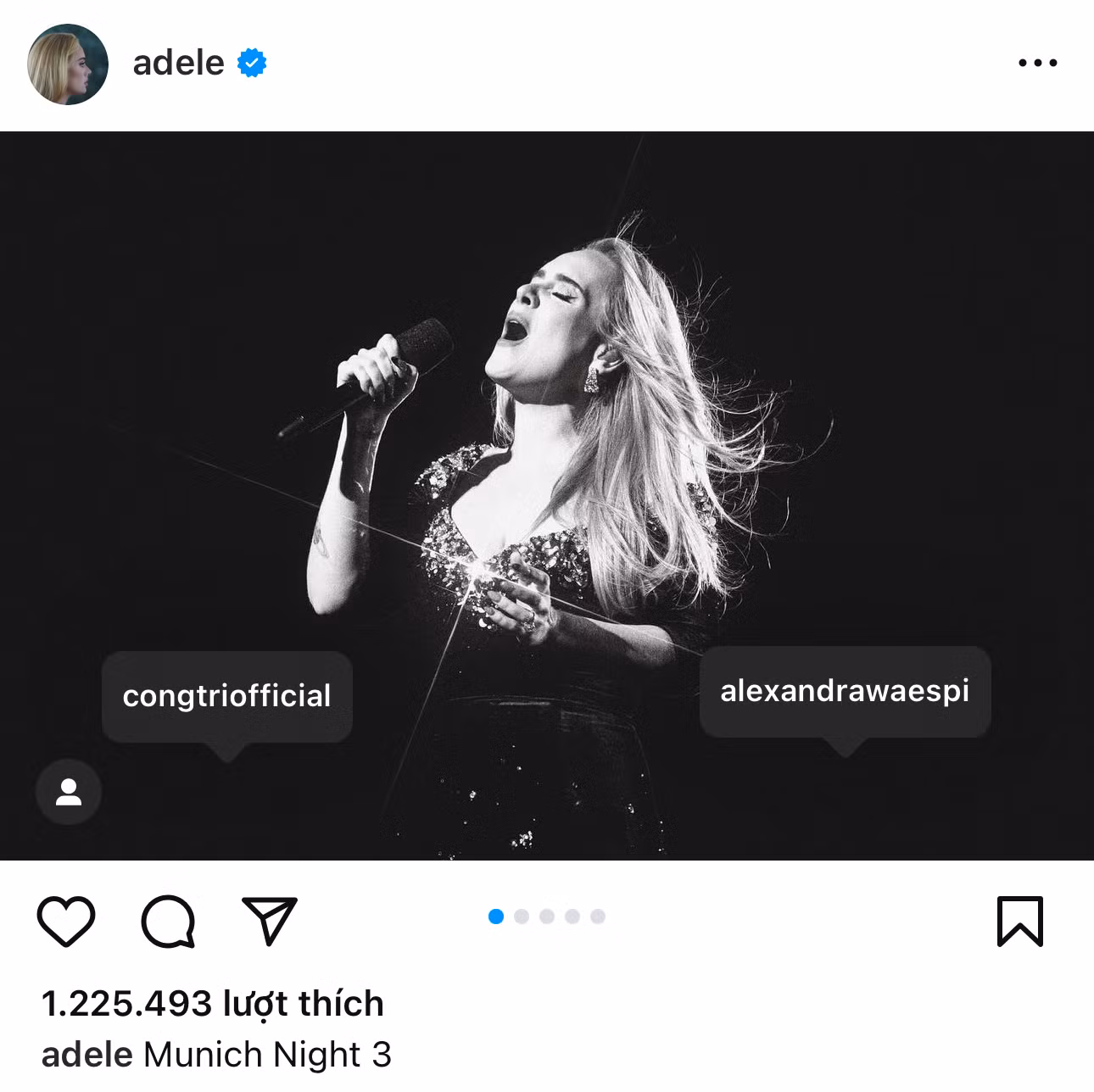Select the first blue carousel dot
Image resolution: width=1094 pixels, height=1092 pixels.
coord(496,916)
